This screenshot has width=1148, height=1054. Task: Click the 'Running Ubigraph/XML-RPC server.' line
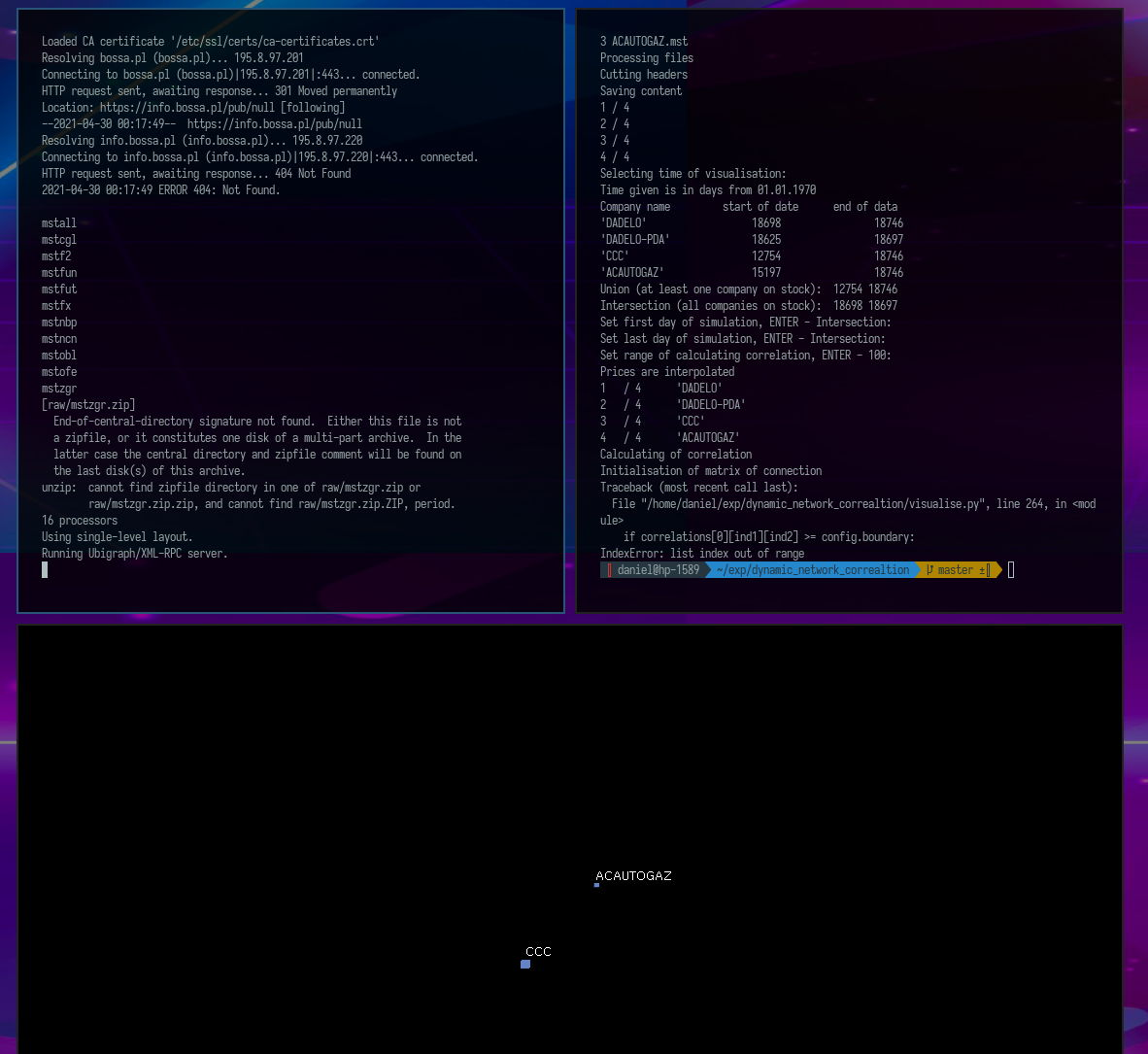pyautogui.click(x=134, y=554)
